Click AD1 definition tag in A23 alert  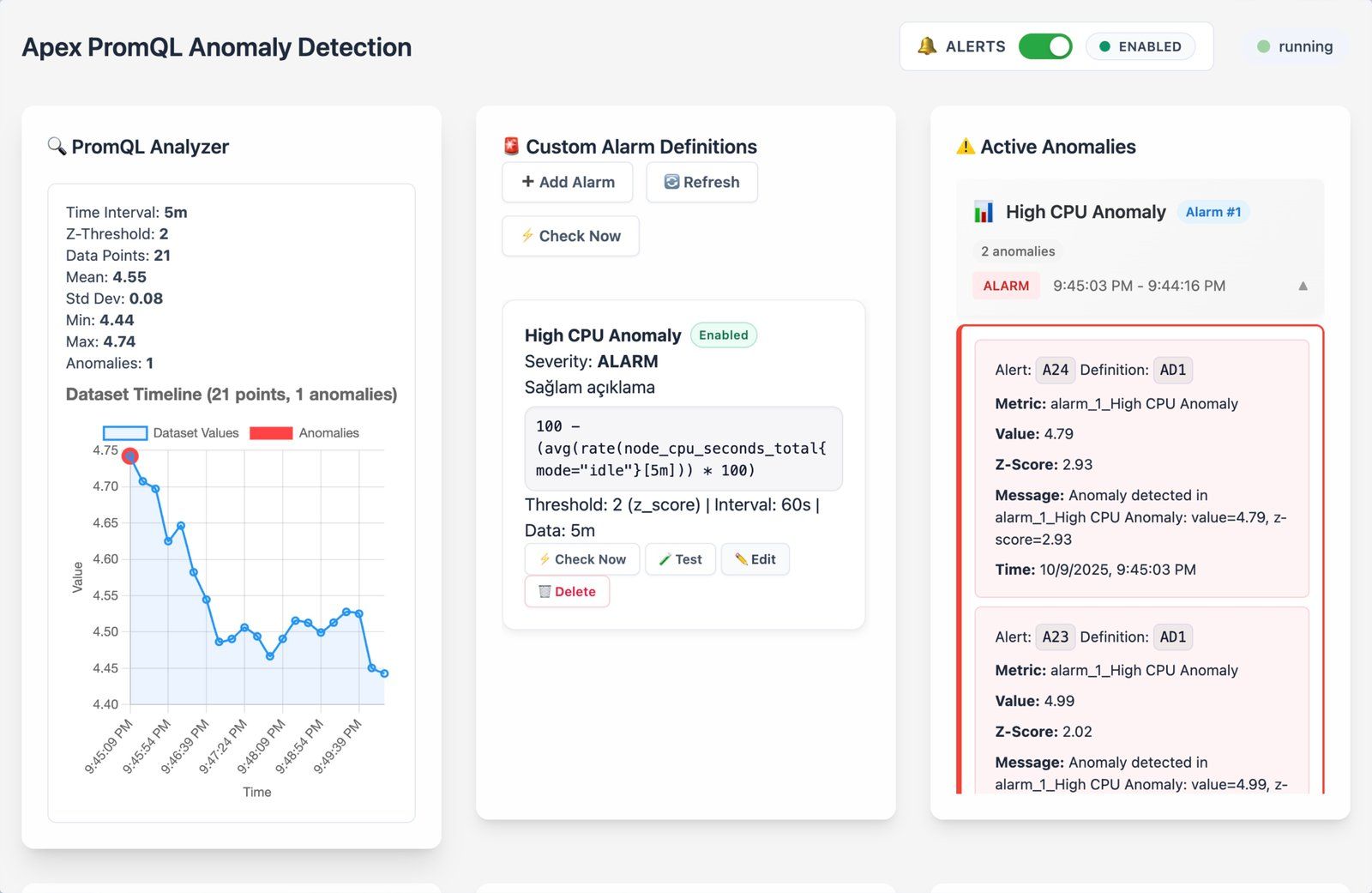(x=1173, y=637)
